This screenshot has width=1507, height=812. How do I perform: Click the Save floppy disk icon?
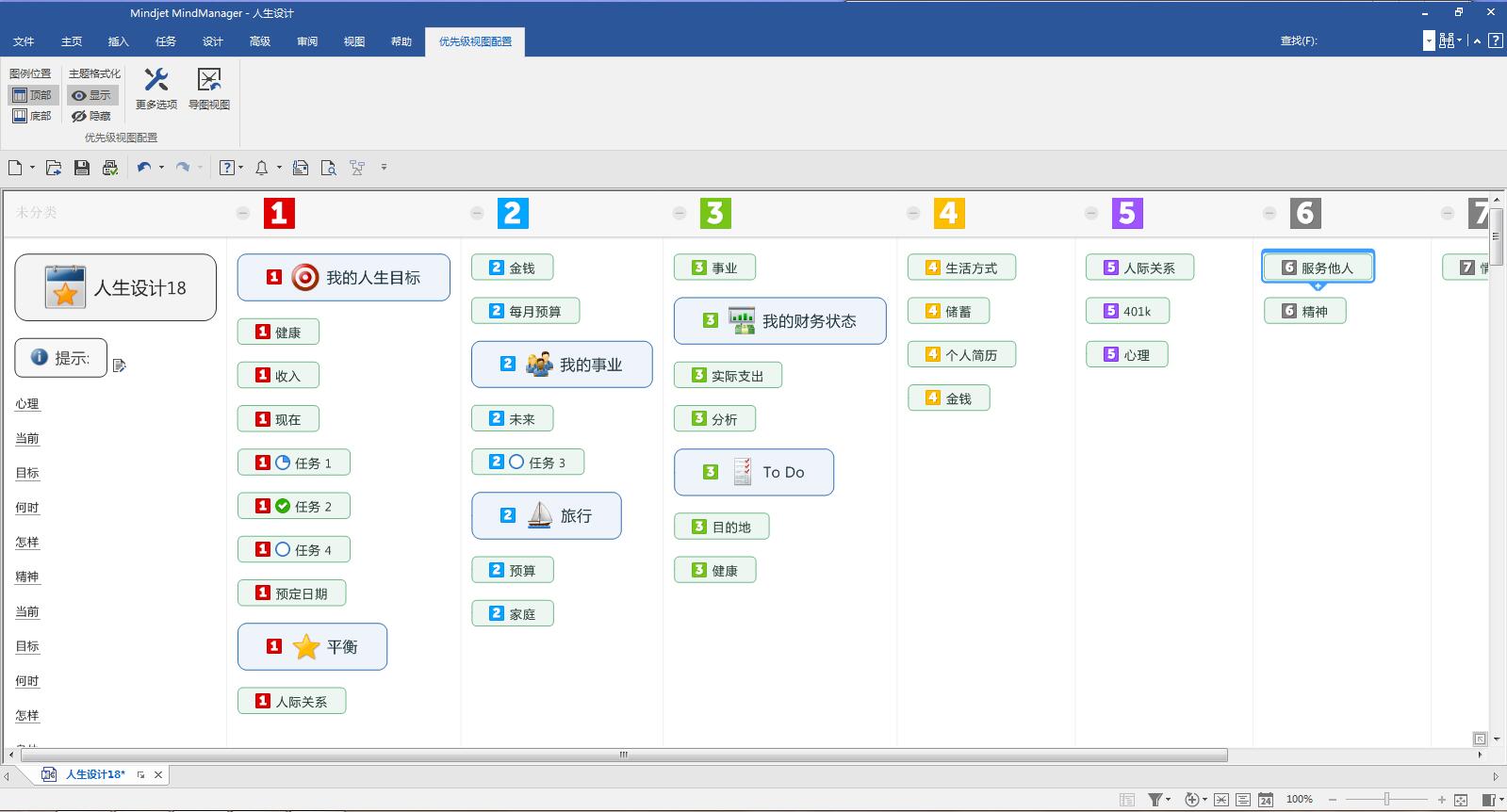82,168
